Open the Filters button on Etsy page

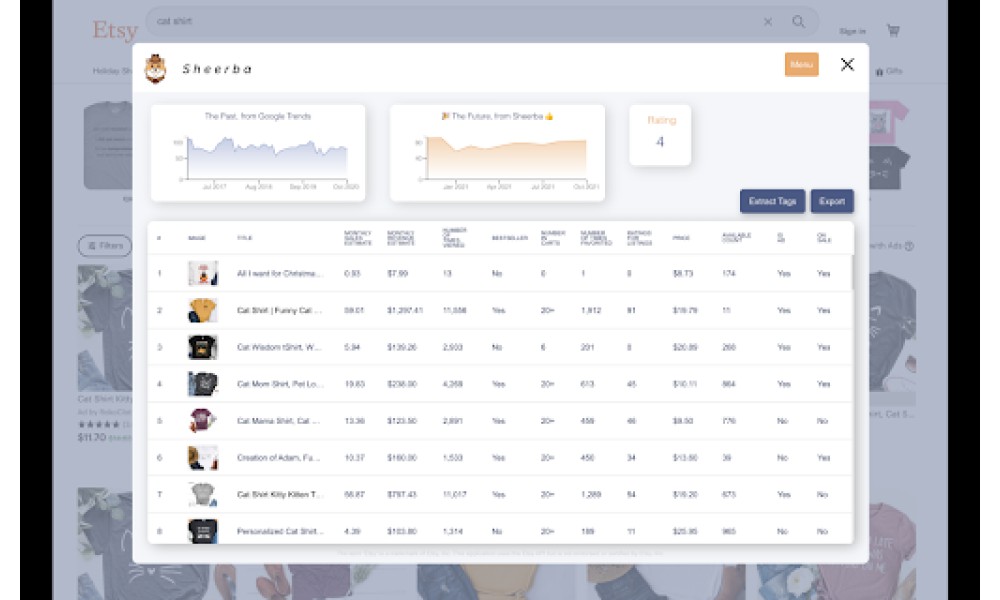point(105,245)
